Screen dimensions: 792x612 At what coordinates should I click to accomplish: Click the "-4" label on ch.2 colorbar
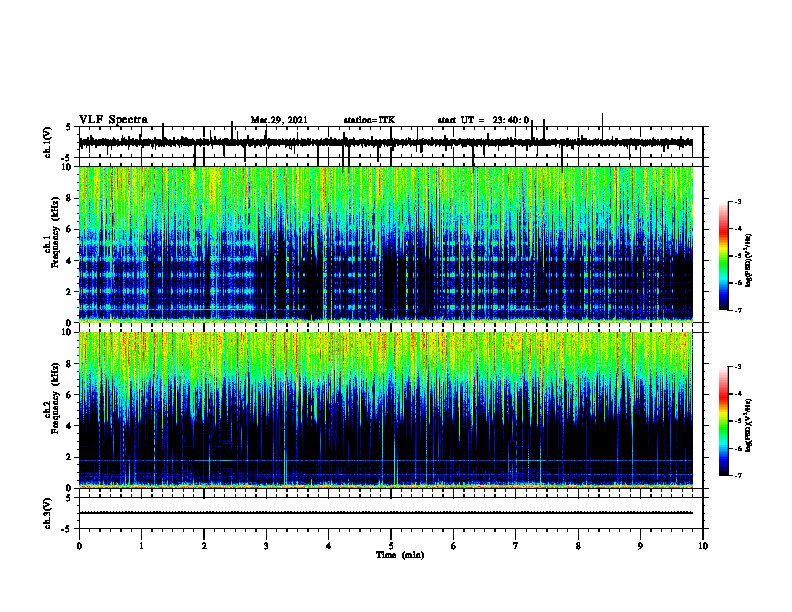[x=737, y=394]
